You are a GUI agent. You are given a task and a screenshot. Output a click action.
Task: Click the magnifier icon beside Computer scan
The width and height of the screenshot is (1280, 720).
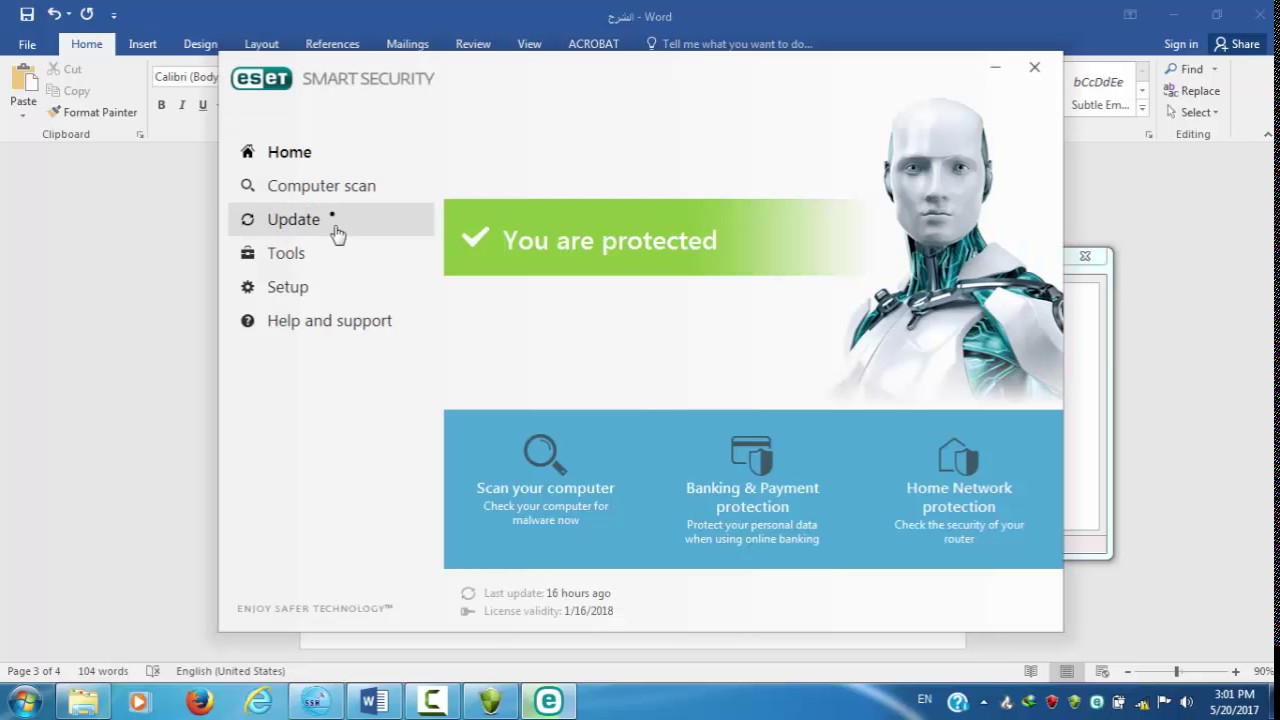click(x=247, y=185)
